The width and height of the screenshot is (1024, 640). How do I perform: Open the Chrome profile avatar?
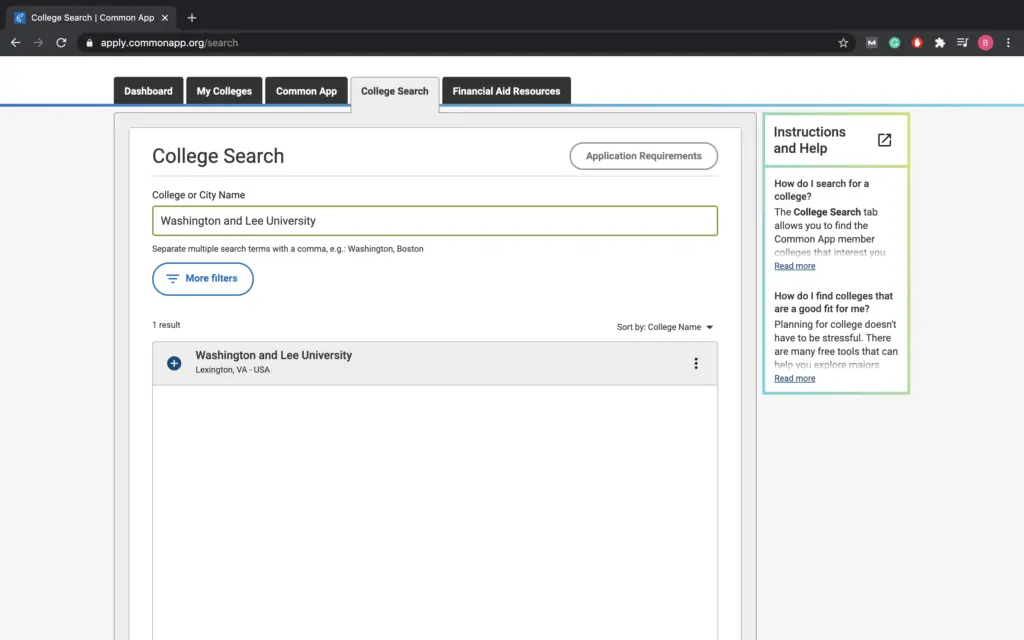[985, 42]
